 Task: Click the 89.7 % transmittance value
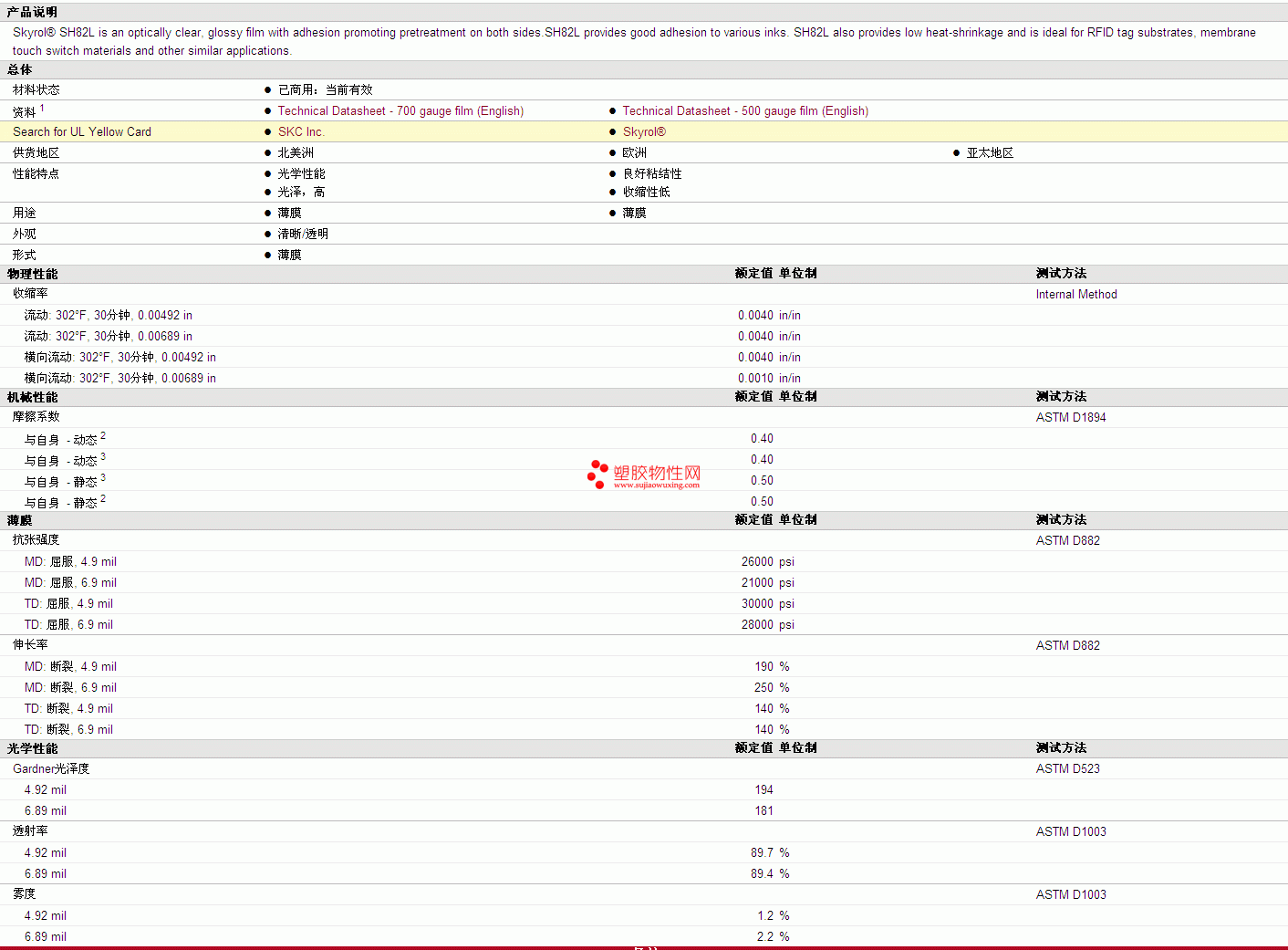(x=770, y=852)
